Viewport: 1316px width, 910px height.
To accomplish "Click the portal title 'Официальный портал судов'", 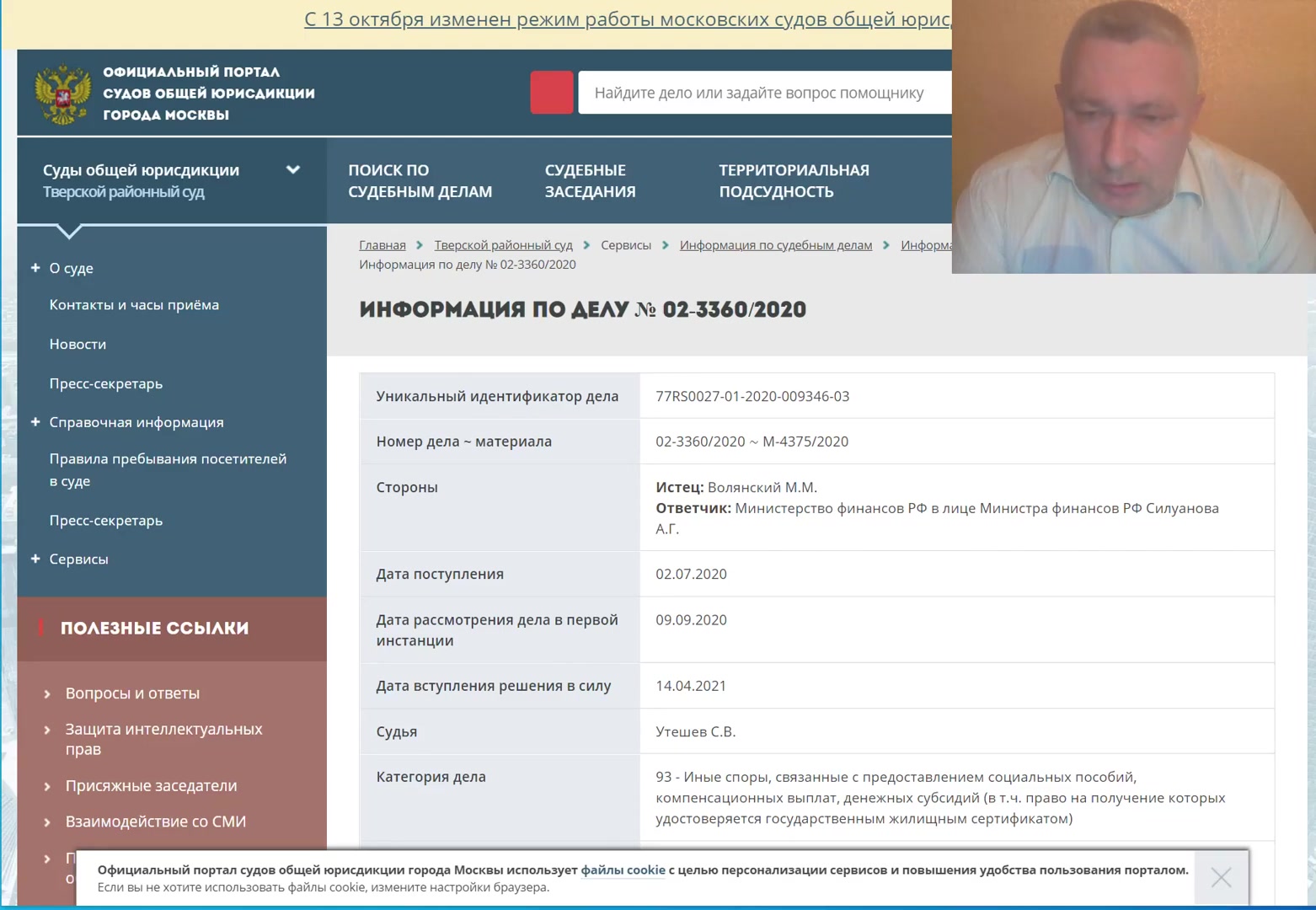I will click(x=209, y=94).
